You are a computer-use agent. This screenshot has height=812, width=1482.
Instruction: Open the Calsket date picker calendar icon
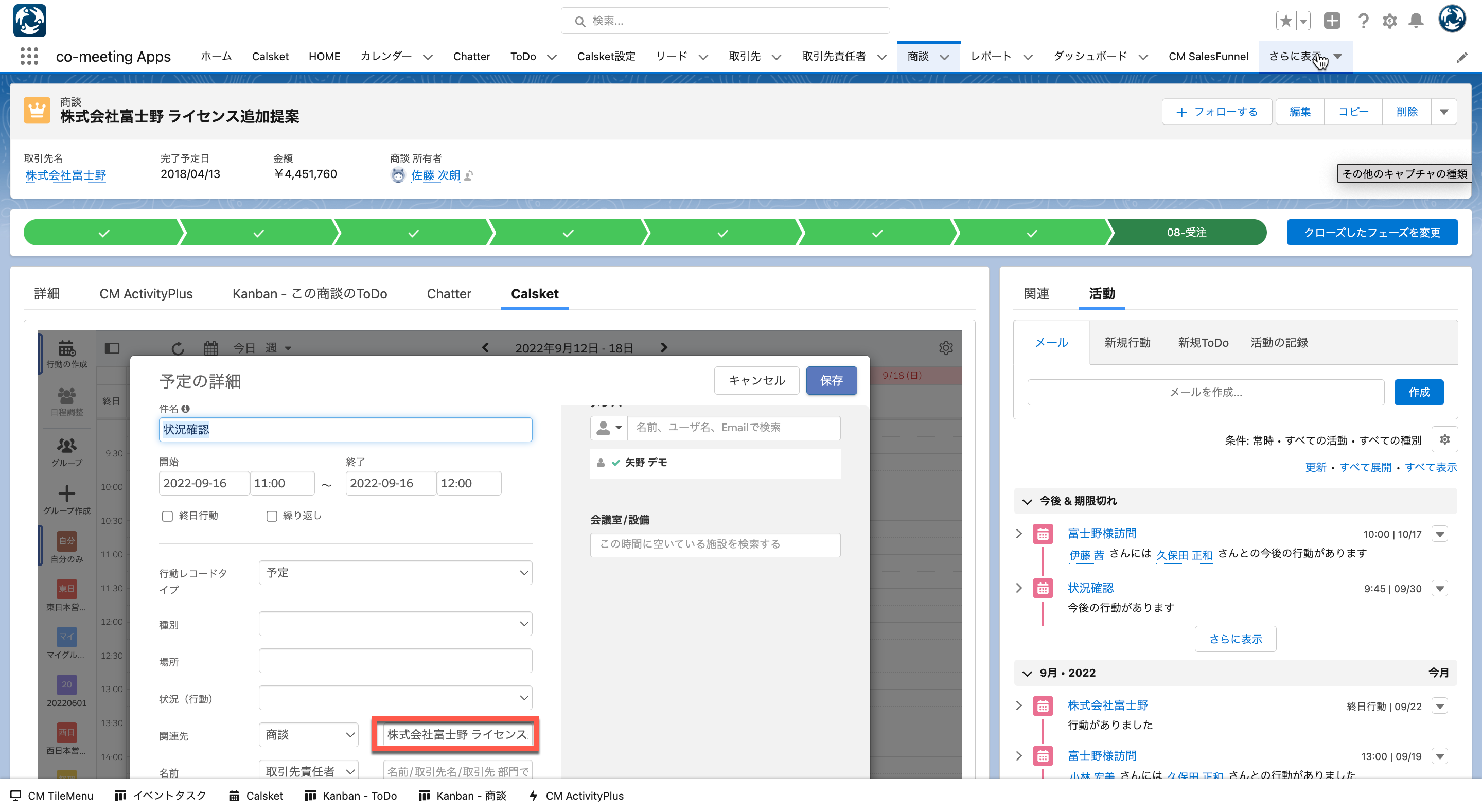point(211,347)
